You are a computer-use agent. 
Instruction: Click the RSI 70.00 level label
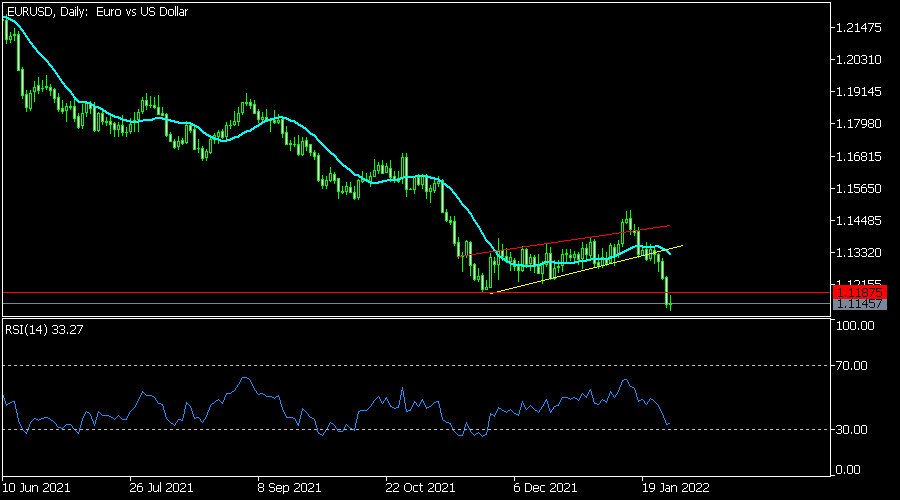pyautogui.click(x=859, y=366)
